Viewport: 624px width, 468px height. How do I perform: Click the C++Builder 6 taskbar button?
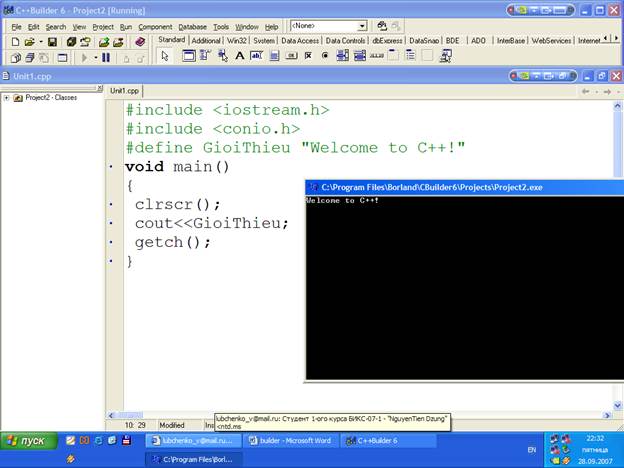388,441
